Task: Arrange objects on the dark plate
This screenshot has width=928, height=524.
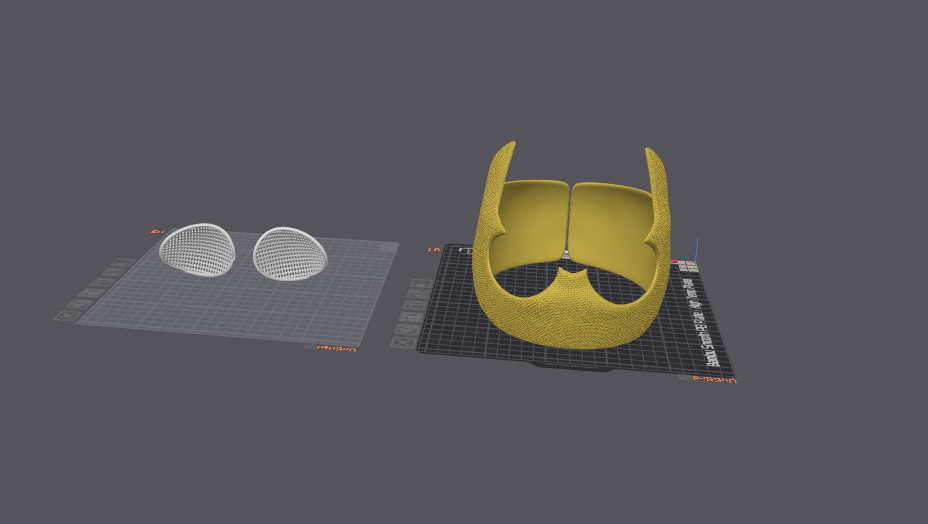Action: click(x=412, y=317)
